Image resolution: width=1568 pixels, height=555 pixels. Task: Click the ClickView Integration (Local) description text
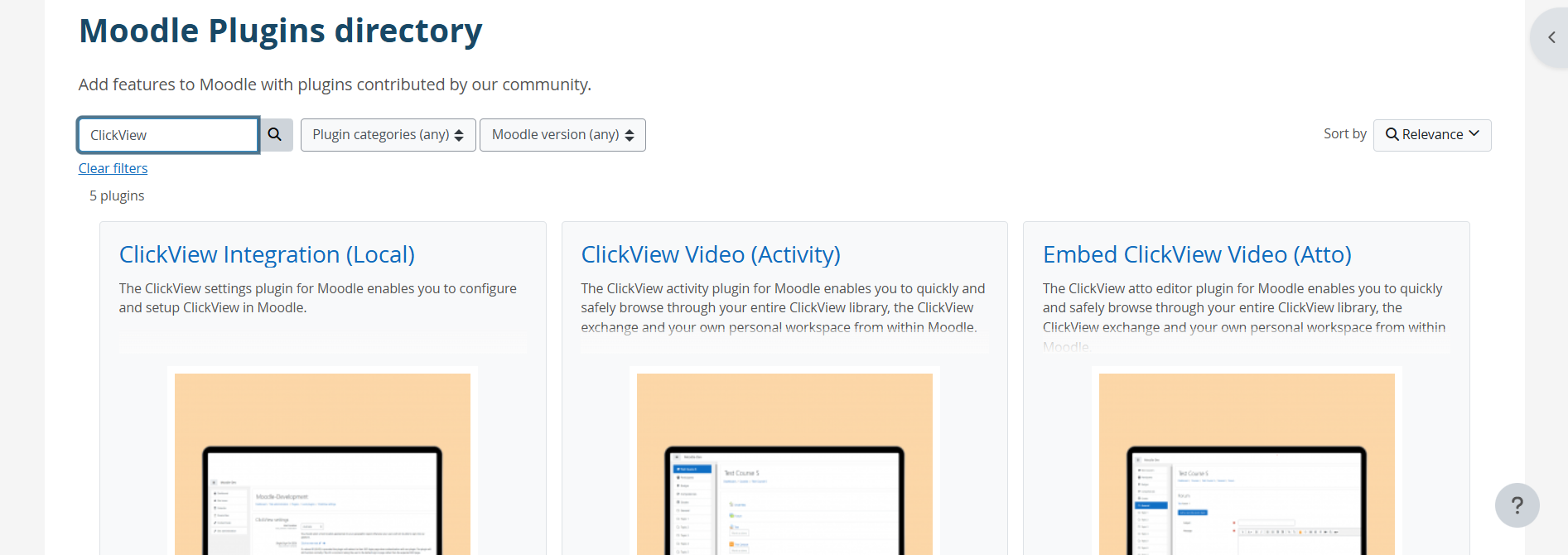pos(317,298)
